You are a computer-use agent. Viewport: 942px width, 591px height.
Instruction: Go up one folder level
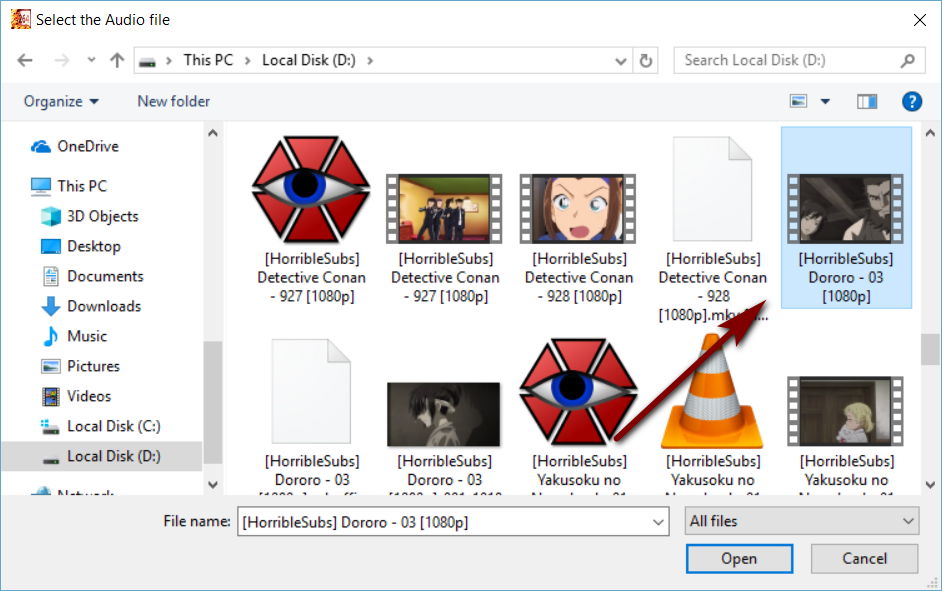click(x=117, y=60)
